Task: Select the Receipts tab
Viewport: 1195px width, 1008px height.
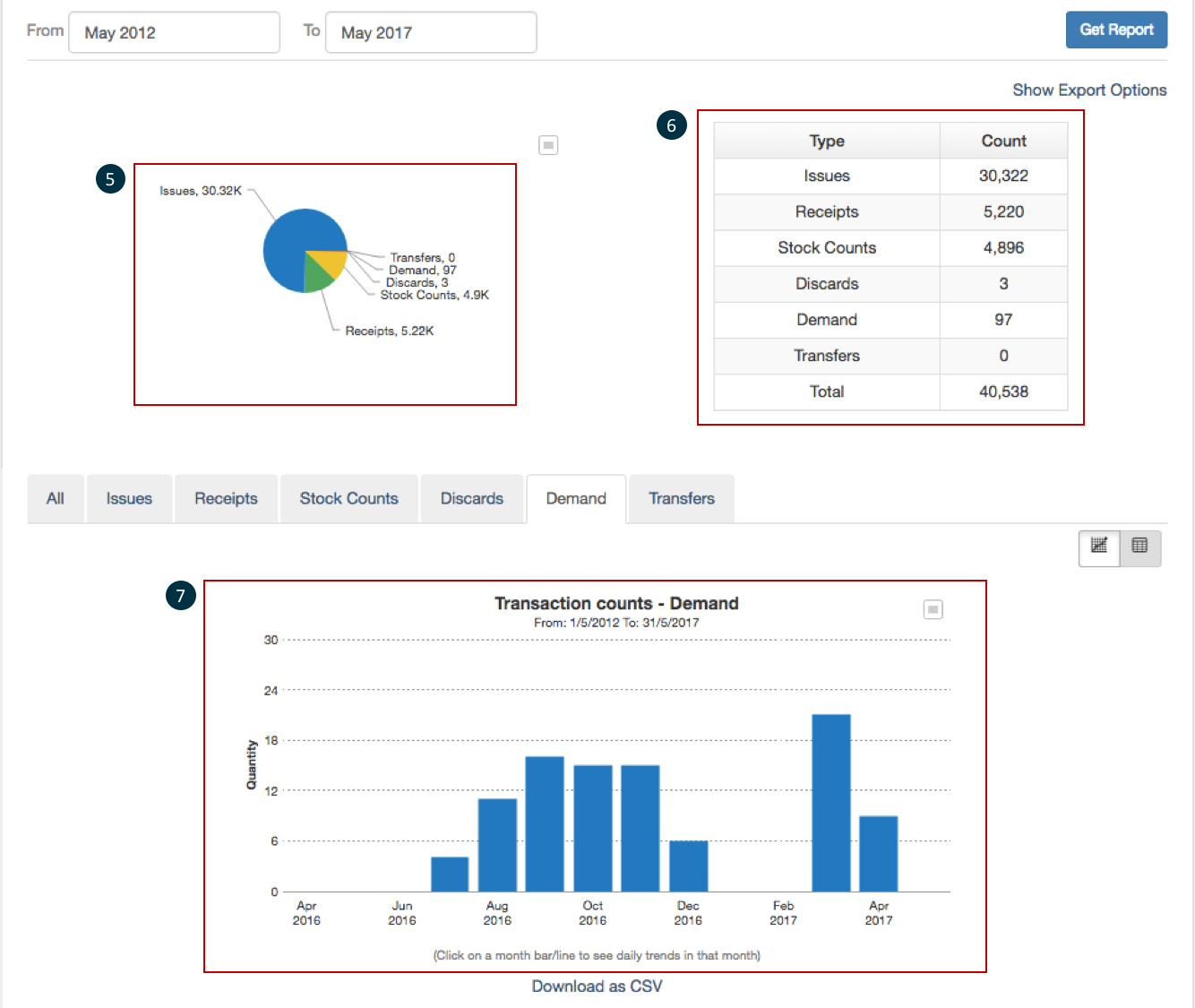Action: 226,498
